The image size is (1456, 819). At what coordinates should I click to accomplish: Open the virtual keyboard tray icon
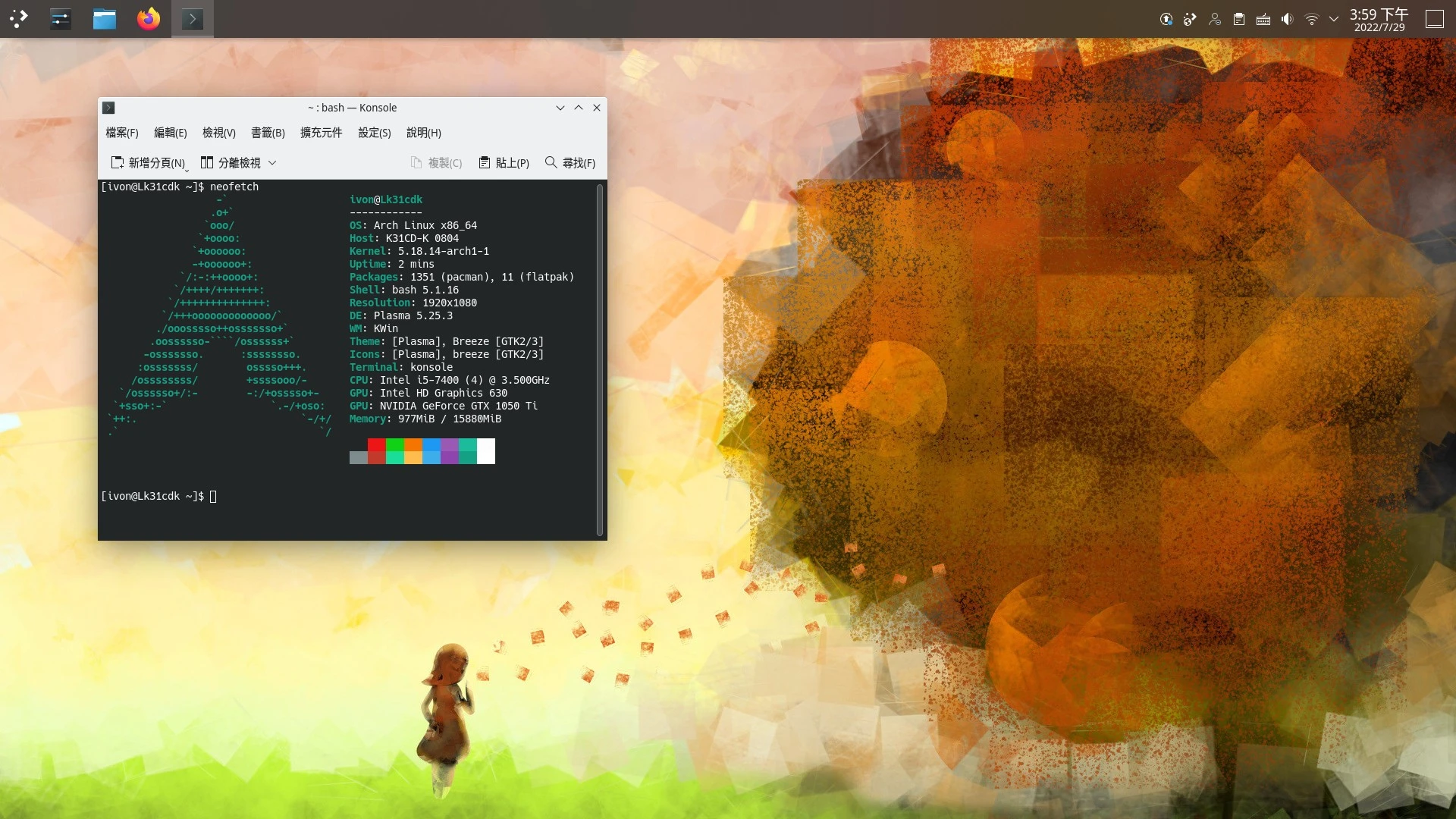point(1263,19)
